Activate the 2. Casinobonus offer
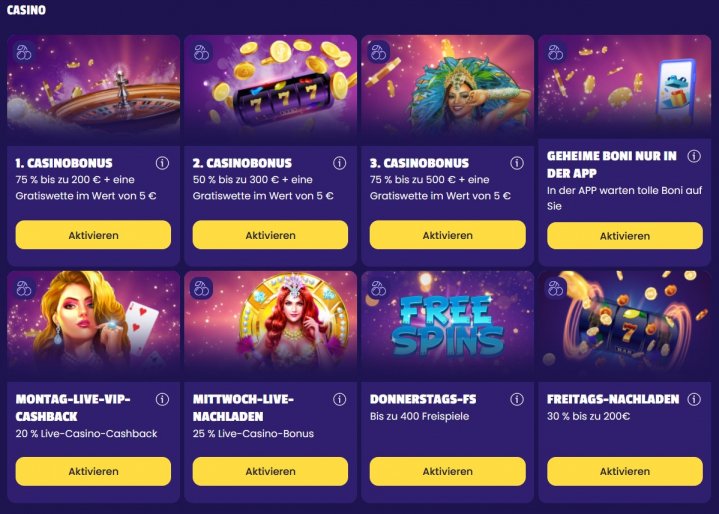This screenshot has height=514, width=719. coord(270,235)
